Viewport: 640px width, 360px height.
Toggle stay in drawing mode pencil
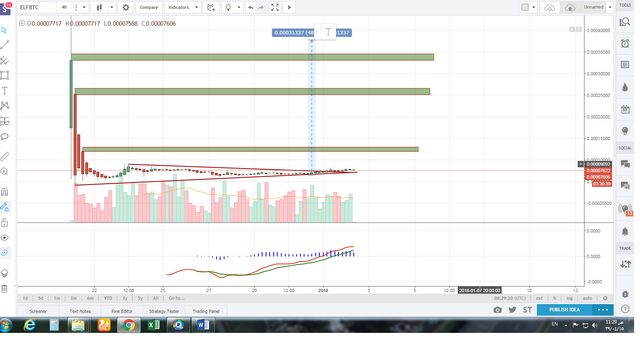tap(4, 207)
